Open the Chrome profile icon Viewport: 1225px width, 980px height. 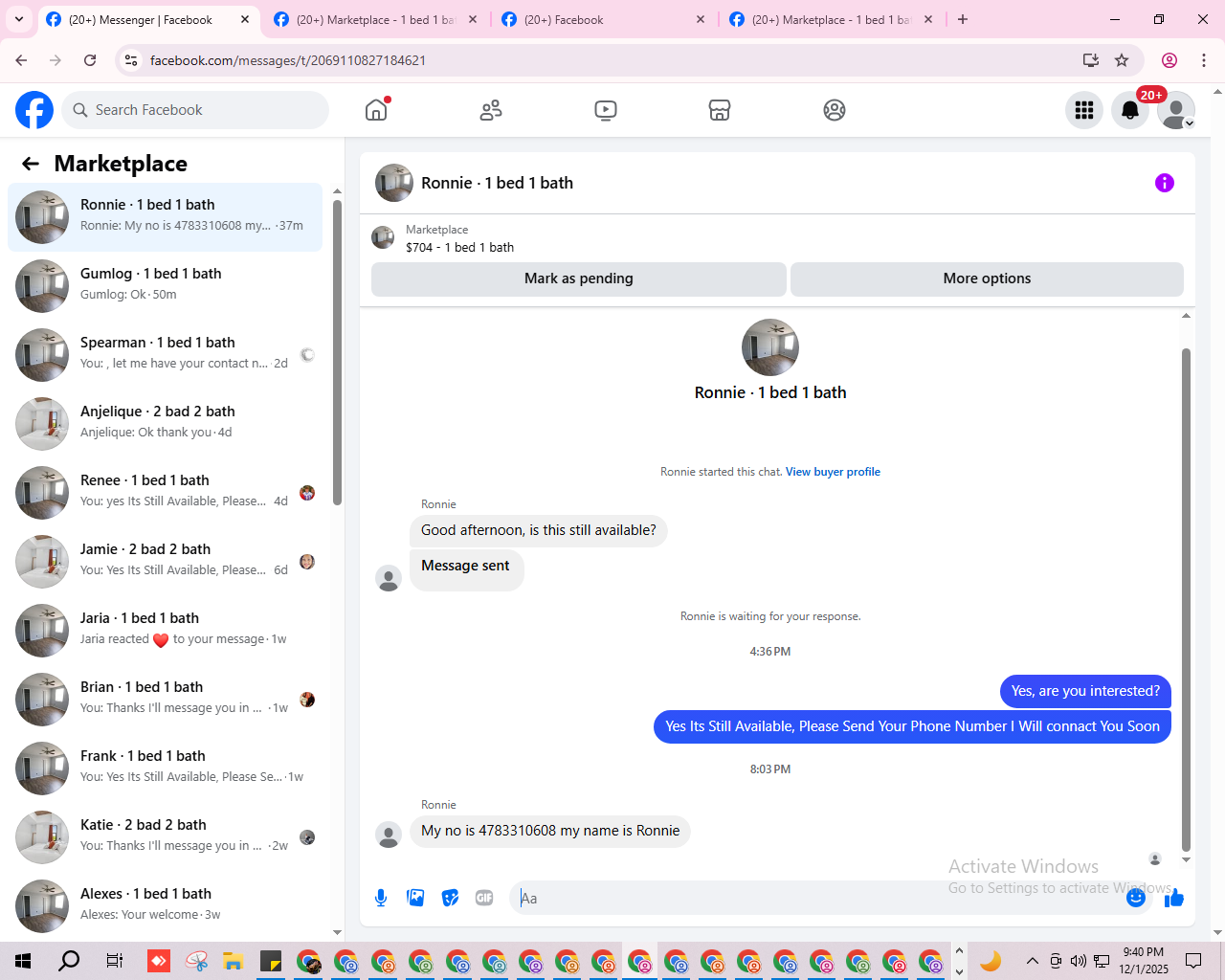pos(1169,60)
